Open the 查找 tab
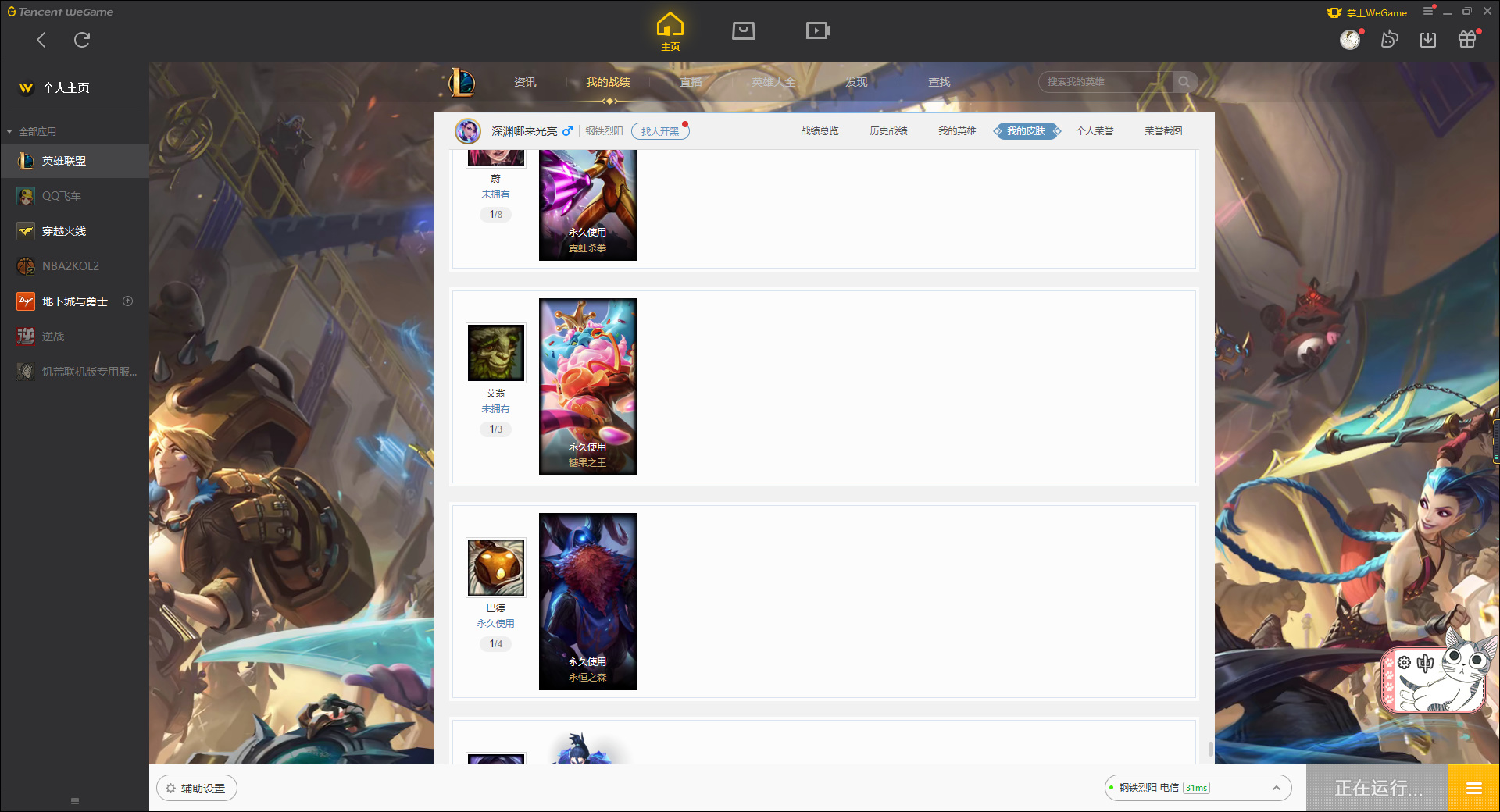 [939, 82]
